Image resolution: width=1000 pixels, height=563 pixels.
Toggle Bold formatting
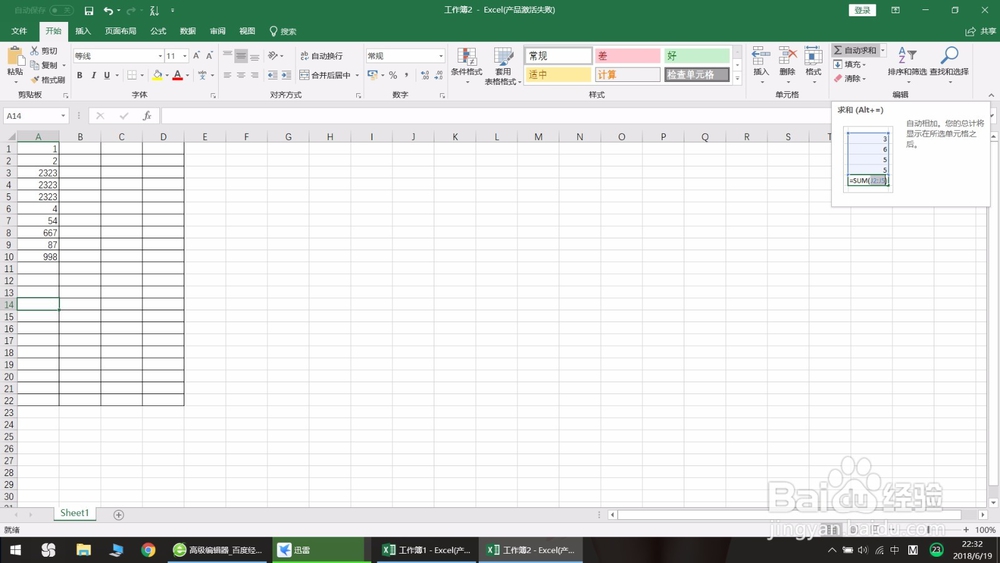(80, 75)
